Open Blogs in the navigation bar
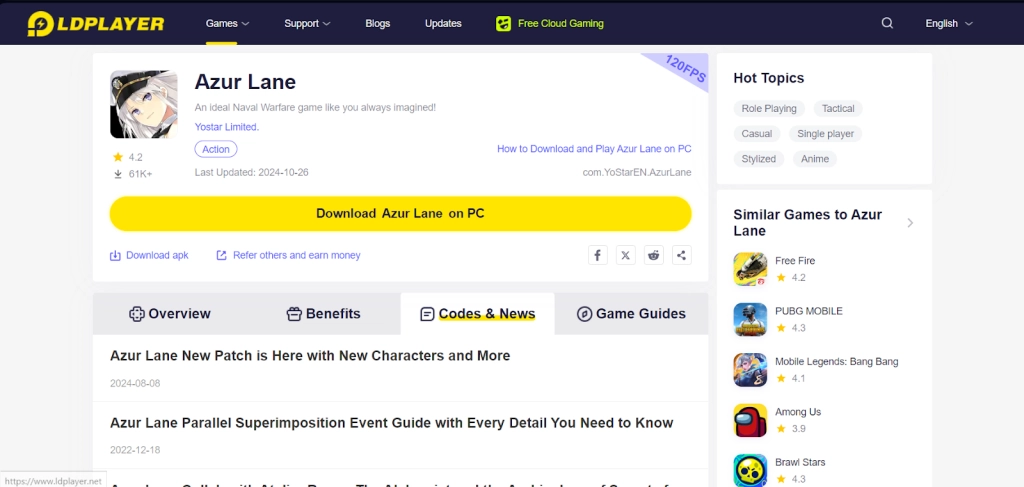 click(x=377, y=24)
